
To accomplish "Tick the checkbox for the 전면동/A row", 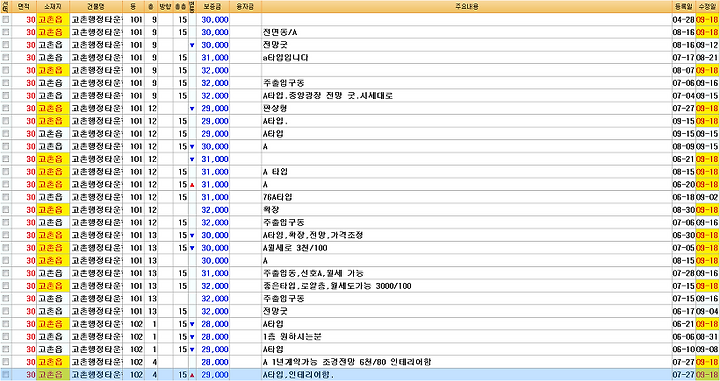I will tap(6, 32).
